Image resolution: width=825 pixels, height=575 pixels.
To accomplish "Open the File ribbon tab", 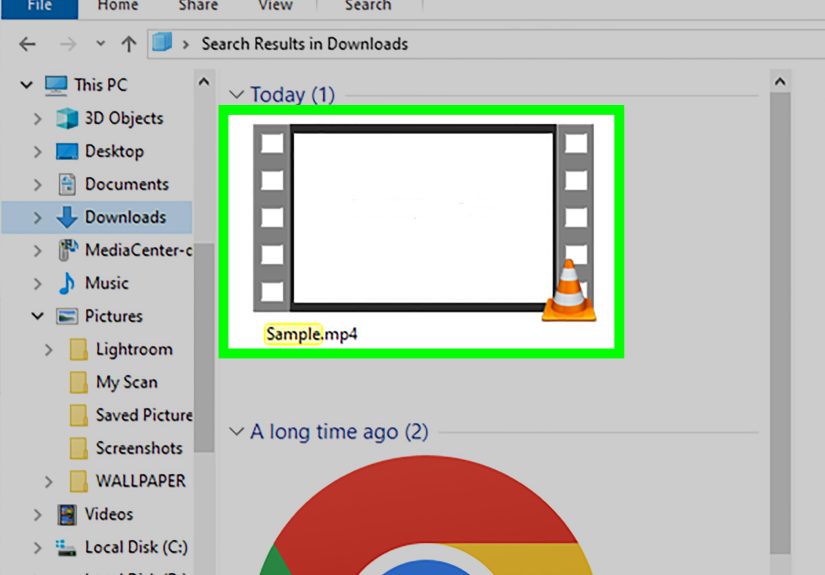I will (x=39, y=7).
